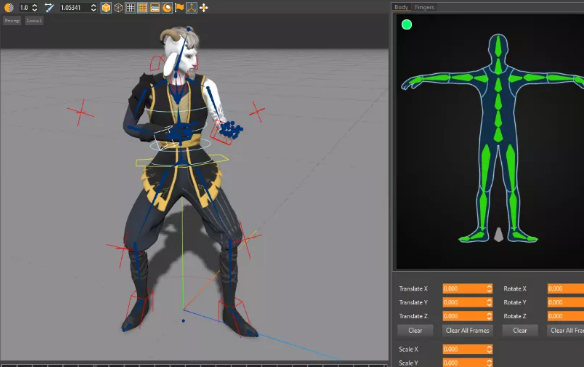
Task: Click the orange half-circle shading icon
Action: 8,7
